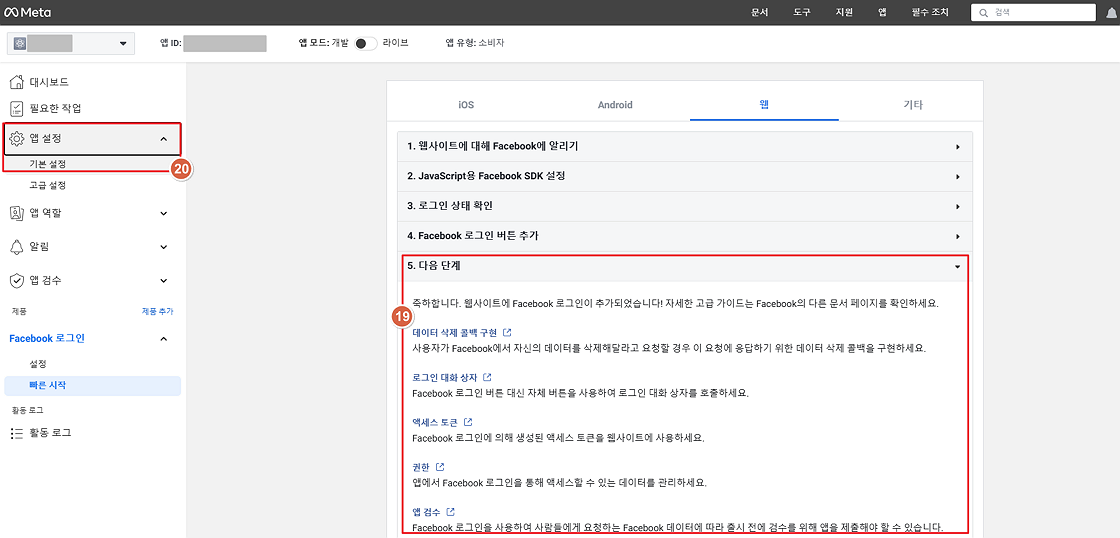Open the 앱 top menu
Screen dimensions: 1120x538
click(x=882, y=13)
